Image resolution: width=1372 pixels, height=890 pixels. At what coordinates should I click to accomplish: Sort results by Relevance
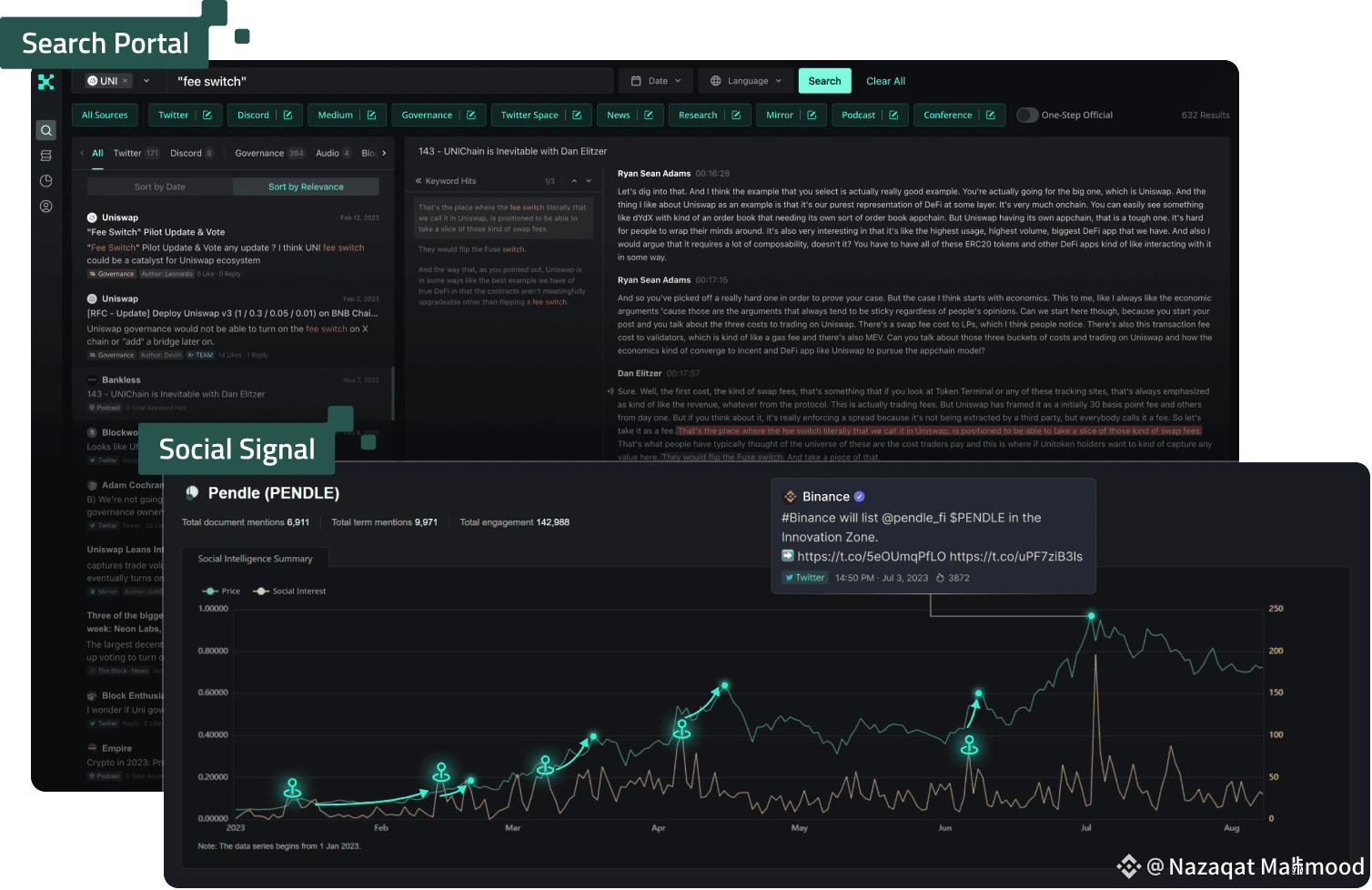click(x=306, y=187)
